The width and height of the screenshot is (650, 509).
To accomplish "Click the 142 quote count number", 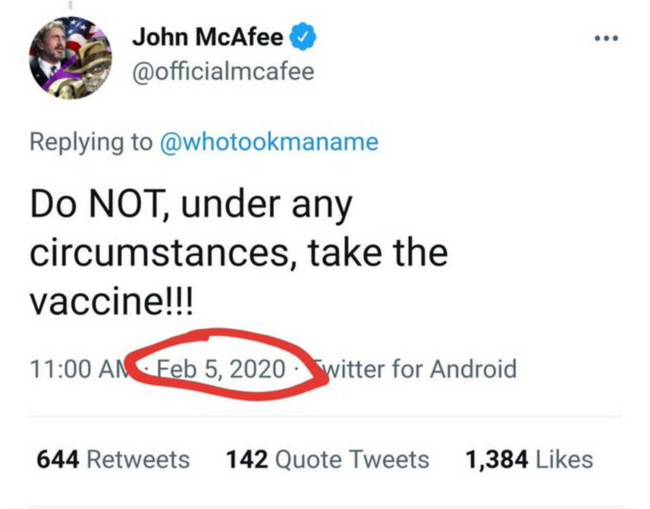I will [x=246, y=459].
